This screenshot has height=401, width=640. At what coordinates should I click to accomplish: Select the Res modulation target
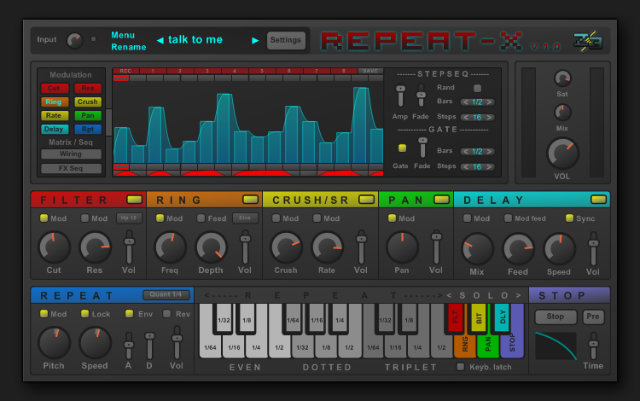pos(88,88)
